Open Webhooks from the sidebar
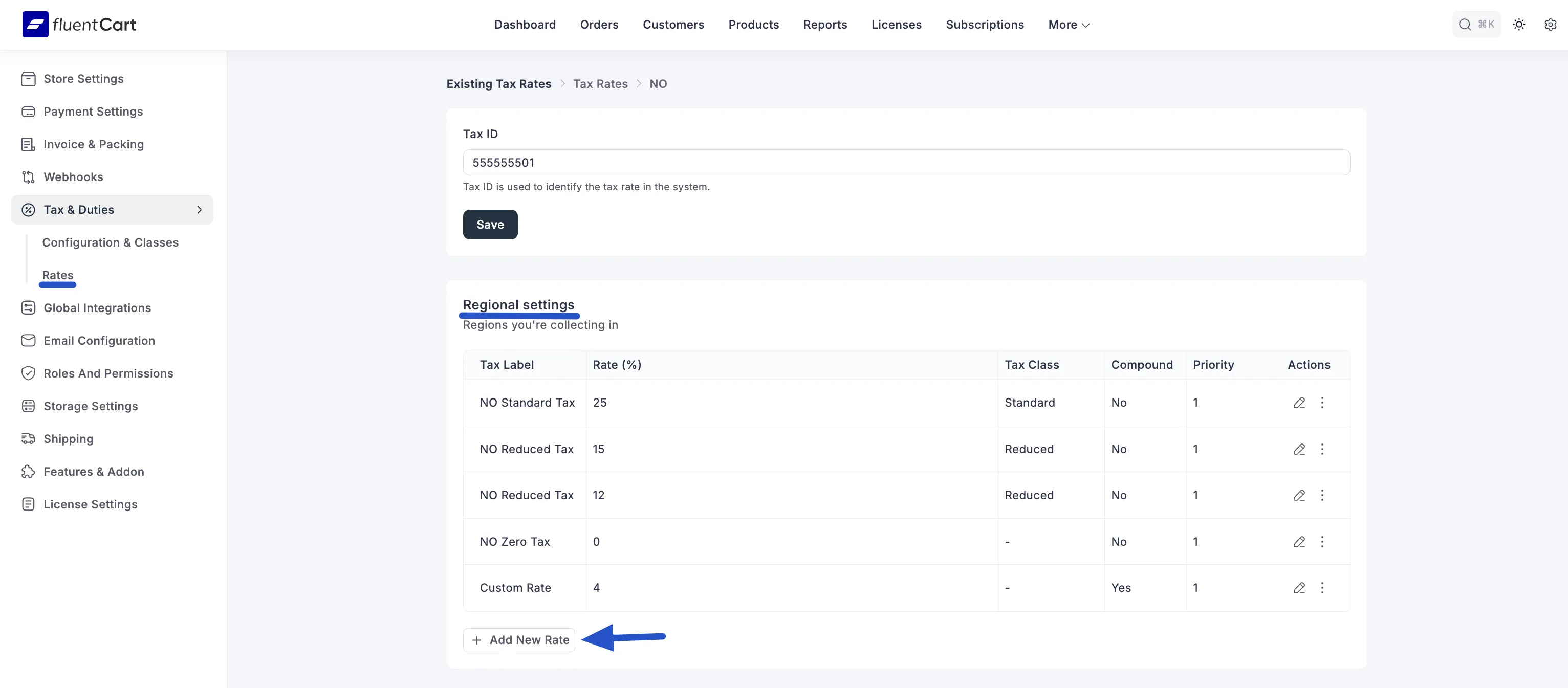This screenshot has width=1568, height=688. 73,177
